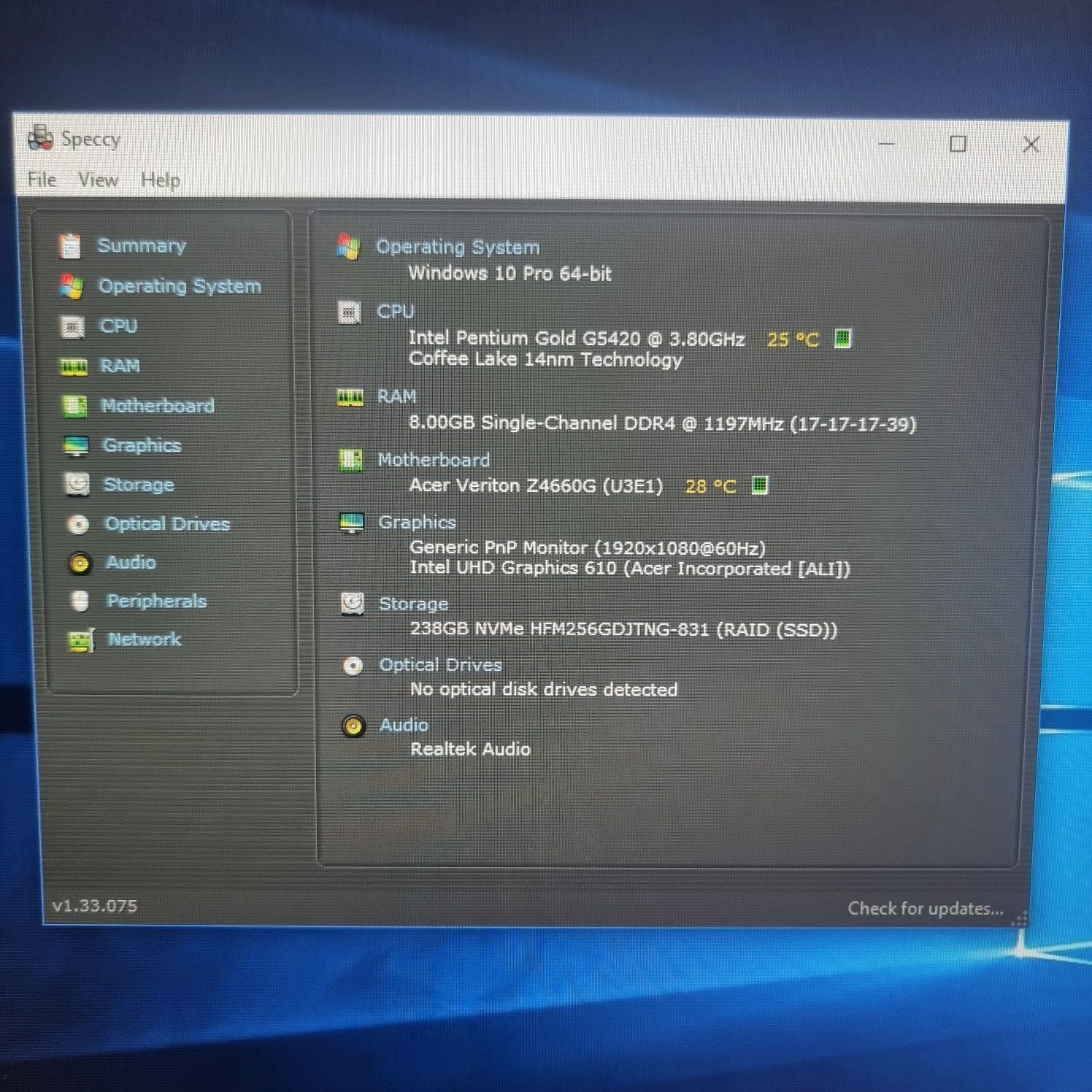This screenshot has height=1092, width=1092.
Task: Open Graphics section in sidebar
Action: 142,445
